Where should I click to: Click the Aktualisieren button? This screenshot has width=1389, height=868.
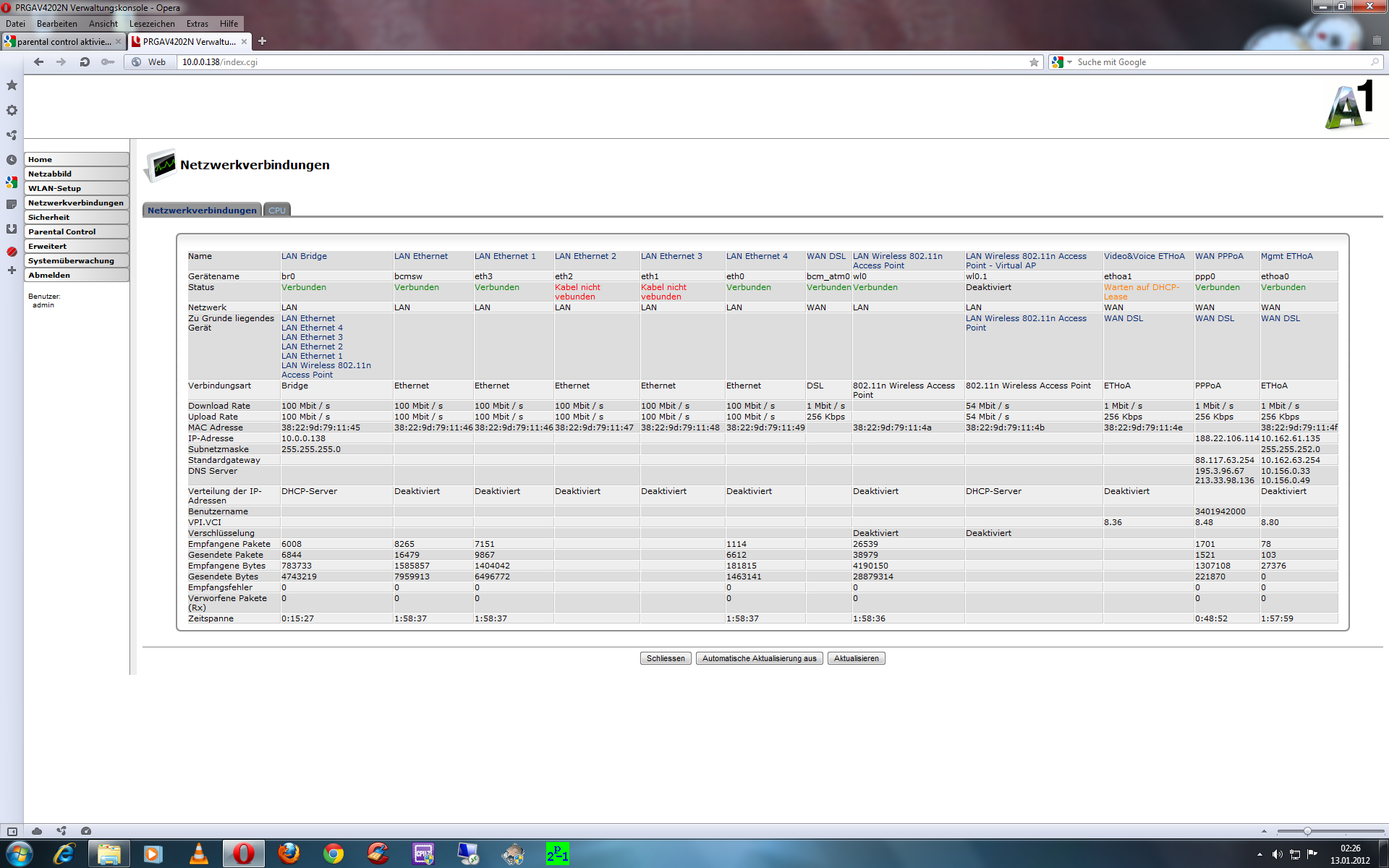pyautogui.click(x=856, y=658)
